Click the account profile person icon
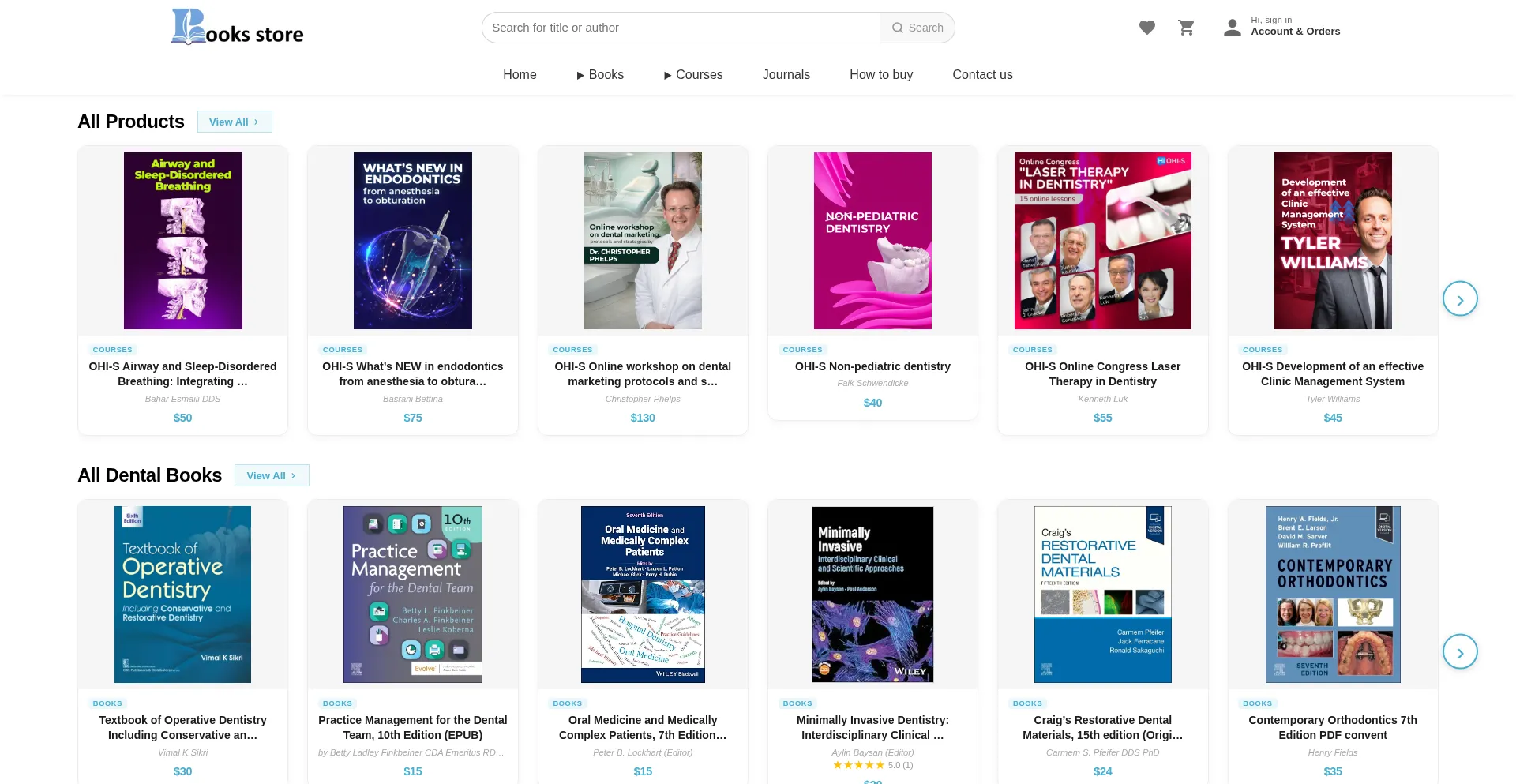This screenshot has height=784, width=1516. (x=1232, y=28)
